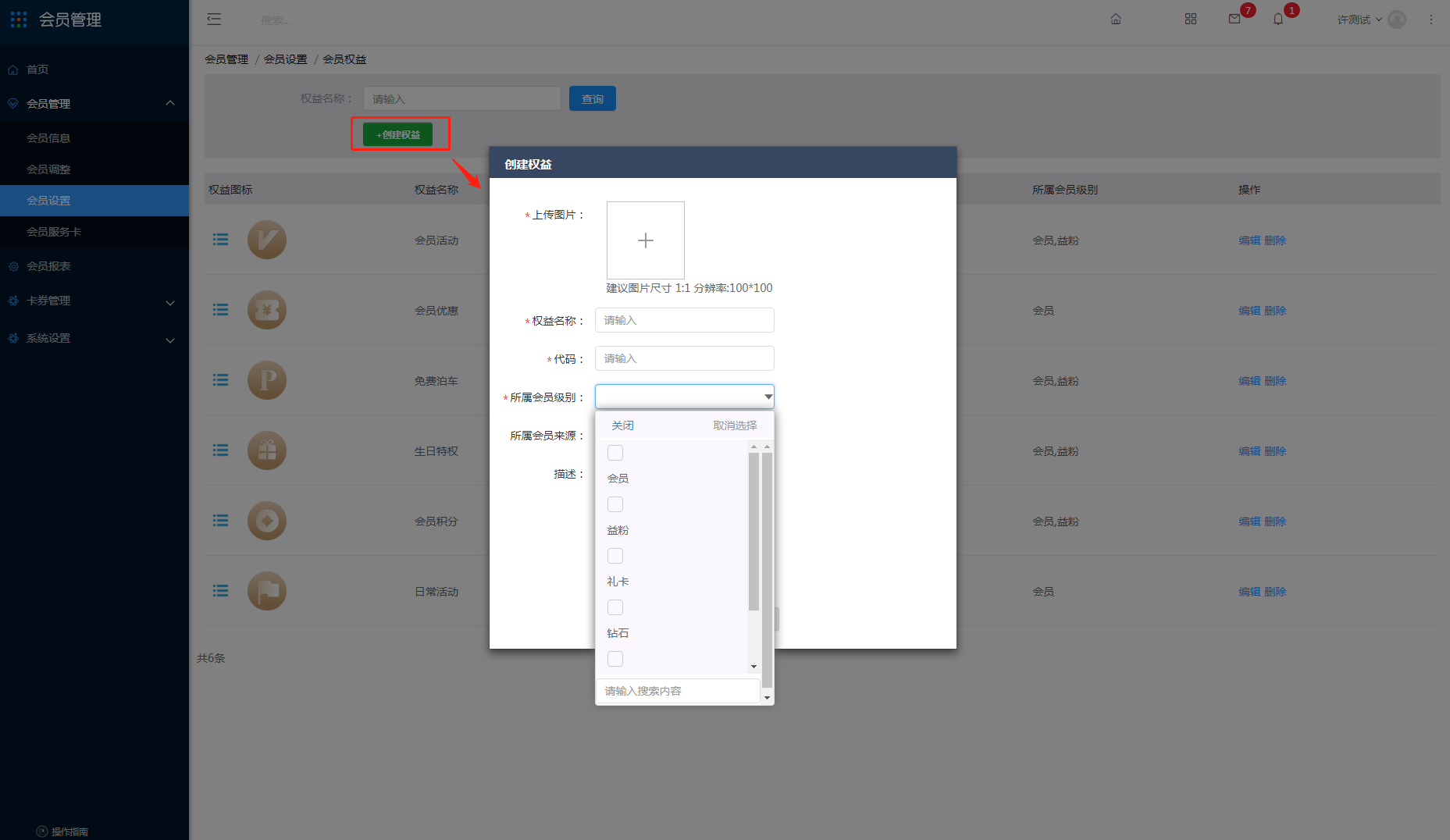Tick the checkbox below 钻石 option
Image resolution: width=1450 pixels, height=840 pixels.
(615, 659)
